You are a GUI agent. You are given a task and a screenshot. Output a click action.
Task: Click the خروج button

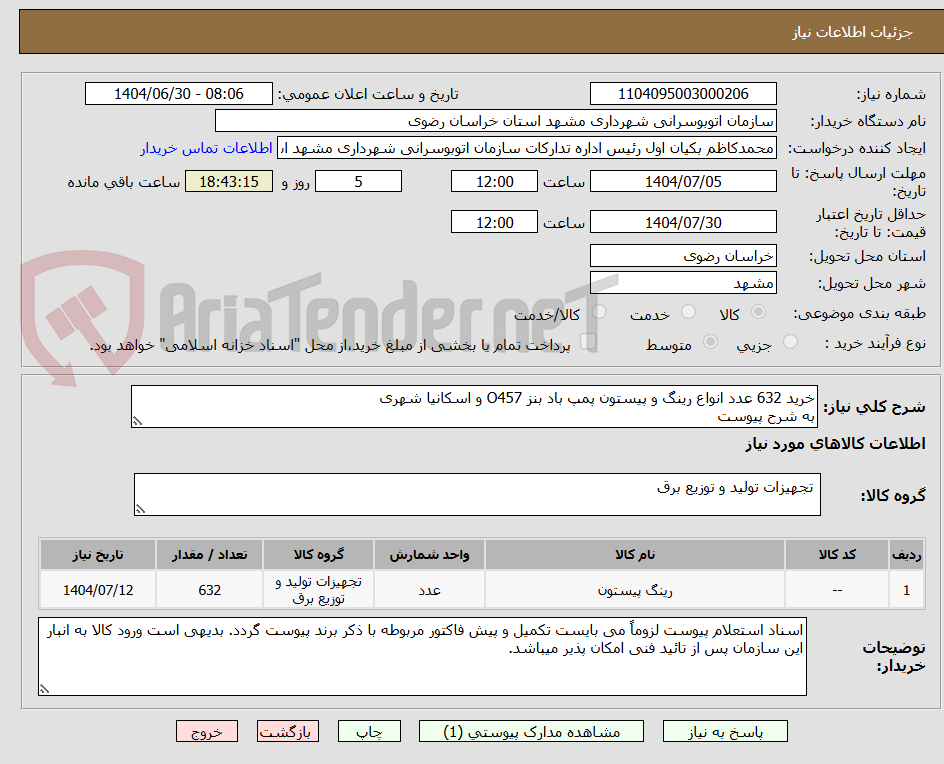click(207, 731)
